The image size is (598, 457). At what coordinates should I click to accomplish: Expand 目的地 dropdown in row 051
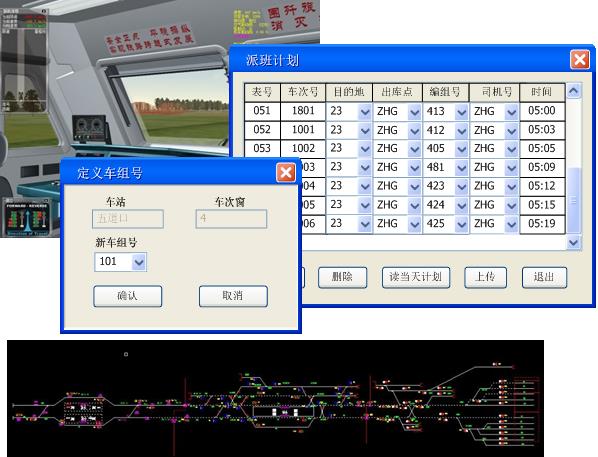coord(365,112)
